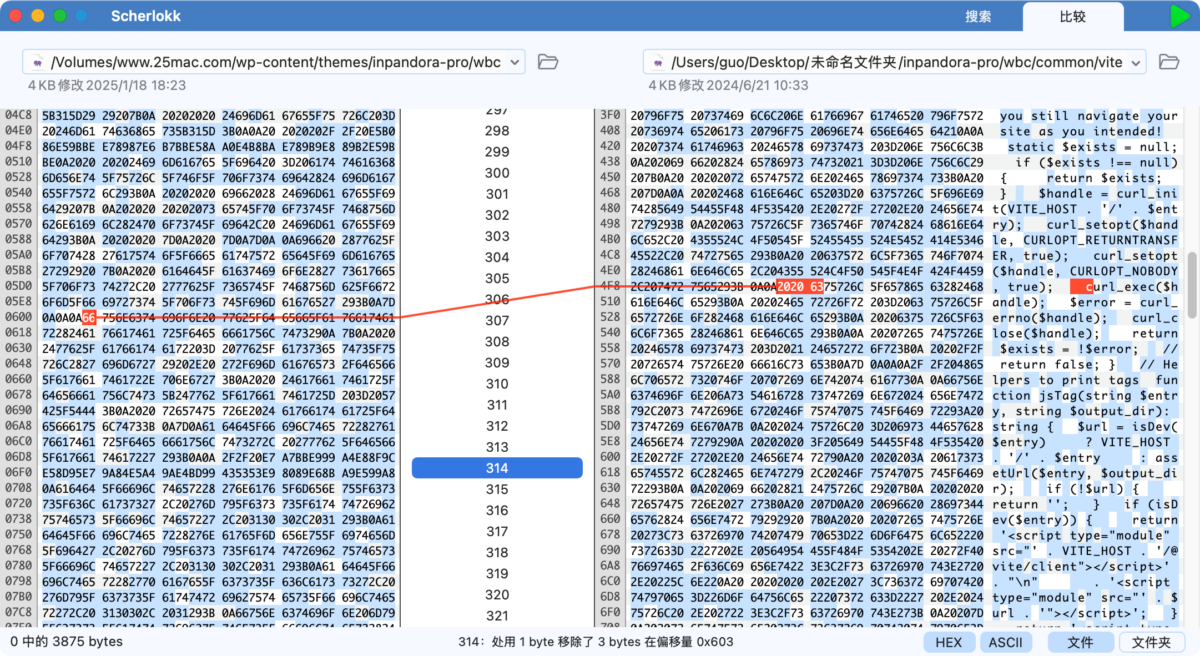Click the red highlighted byte 66 in left pane
1200x656 pixels.
tap(88, 317)
